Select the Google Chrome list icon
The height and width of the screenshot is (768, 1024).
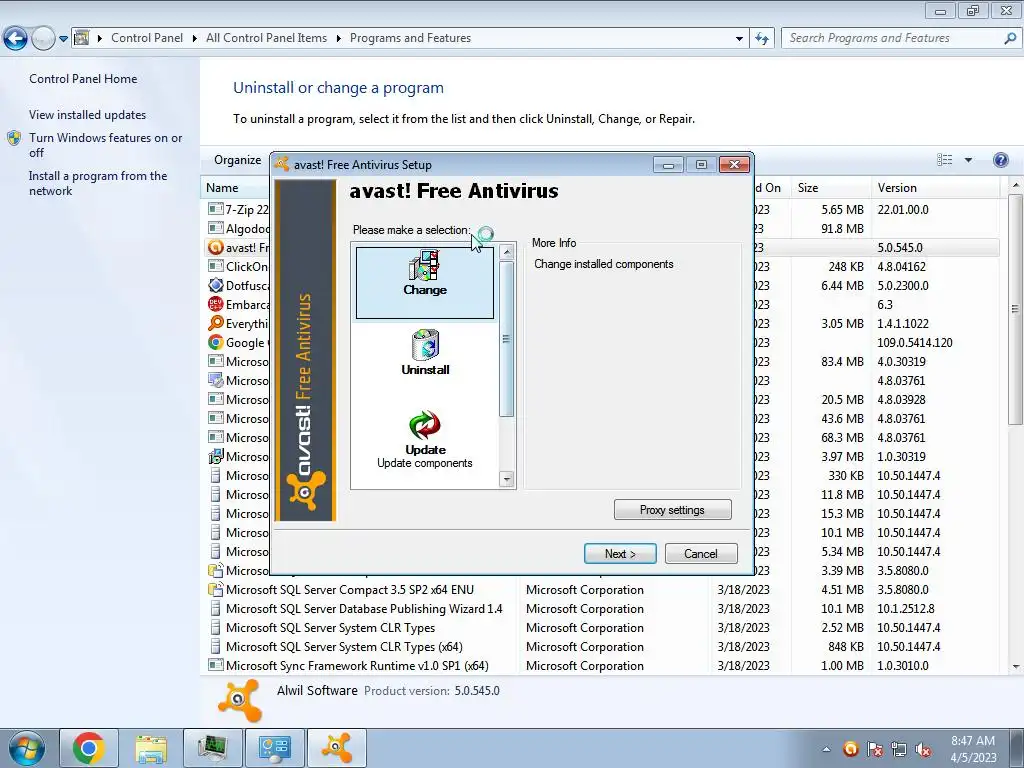[x=216, y=342]
